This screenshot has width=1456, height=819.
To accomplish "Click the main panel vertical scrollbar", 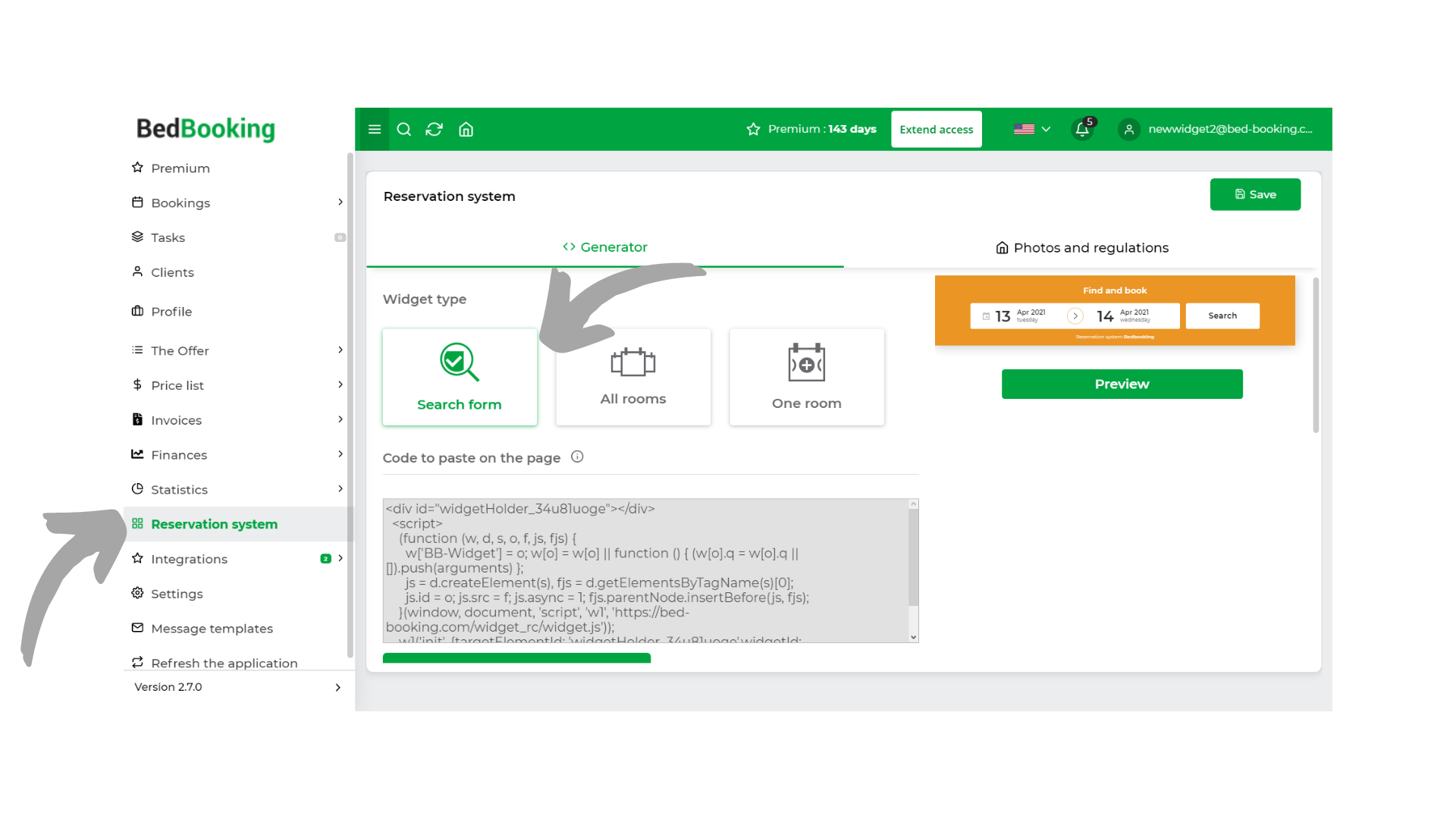I will 1316,355.
